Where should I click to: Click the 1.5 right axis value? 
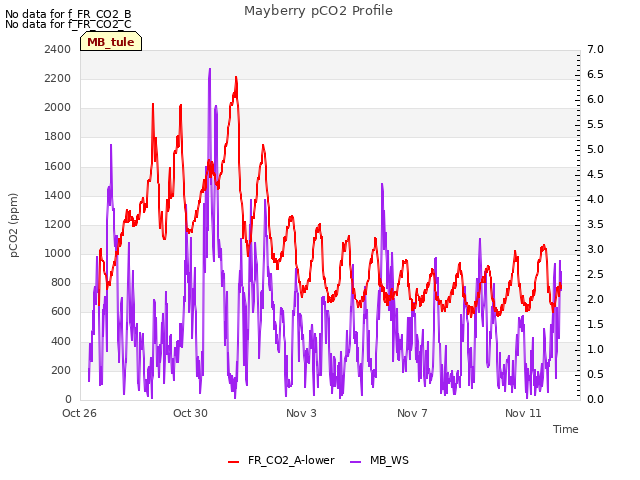click(595, 324)
